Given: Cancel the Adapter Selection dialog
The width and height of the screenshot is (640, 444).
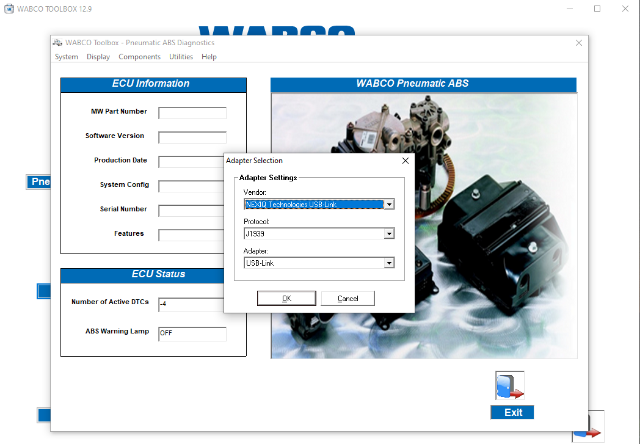Looking at the screenshot, I should pyautogui.click(x=348, y=298).
